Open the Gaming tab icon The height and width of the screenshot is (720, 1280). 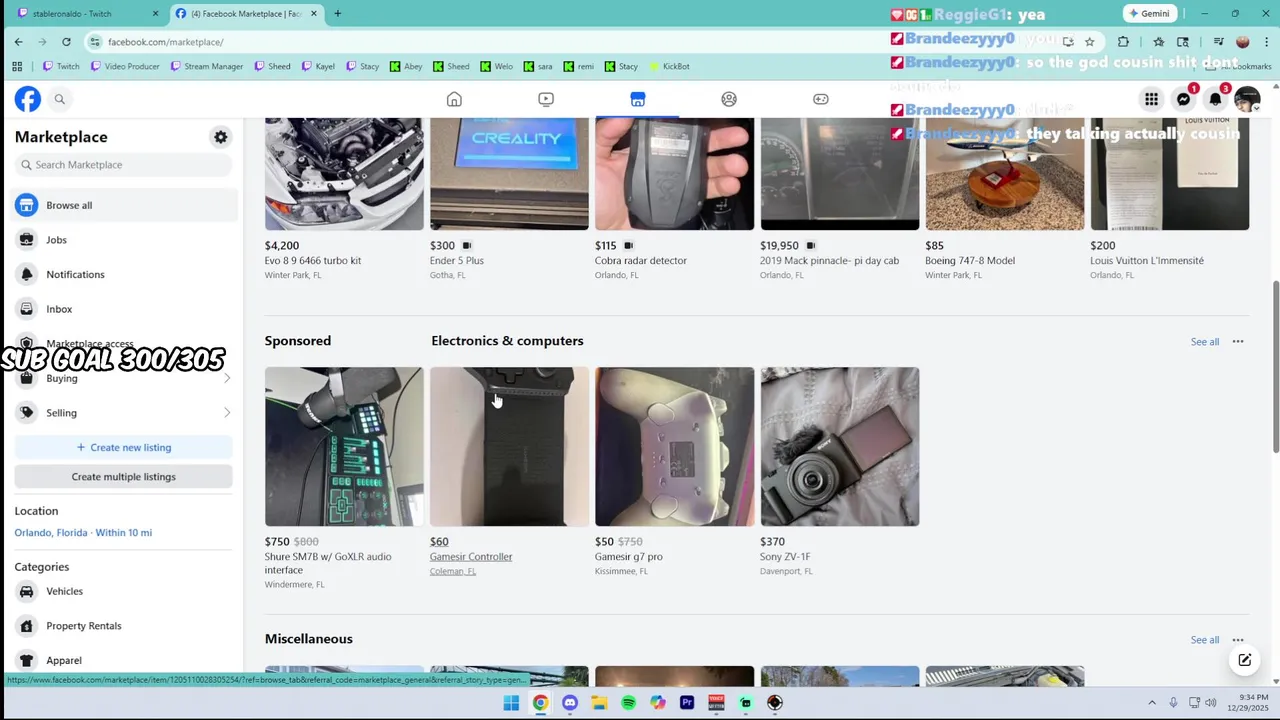(821, 99)
